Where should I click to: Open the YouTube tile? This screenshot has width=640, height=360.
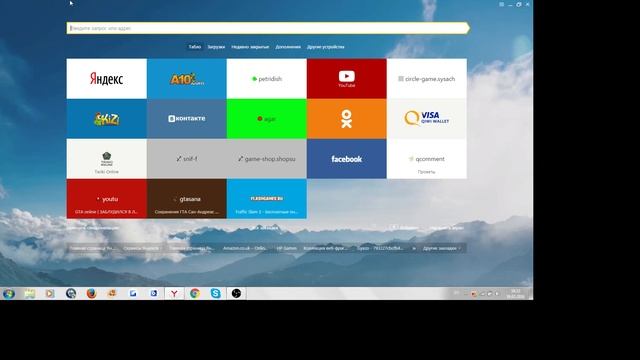pyautogui.click(x=347, y=78)
